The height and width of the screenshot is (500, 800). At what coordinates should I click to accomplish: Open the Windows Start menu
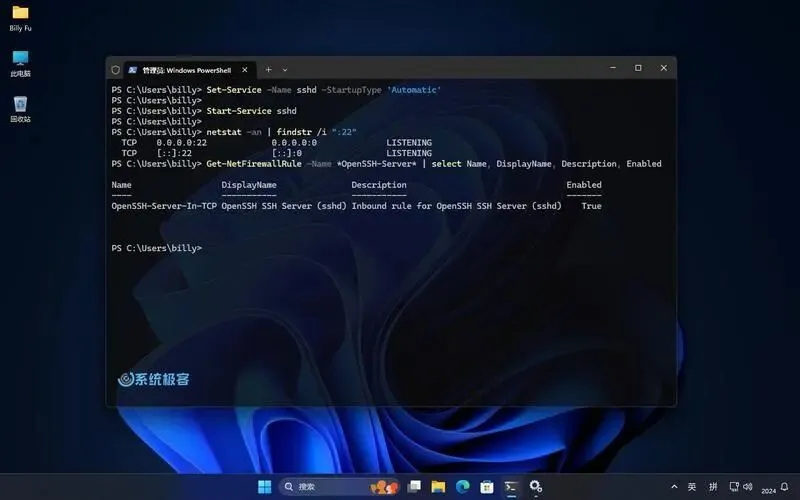(265, 487)
